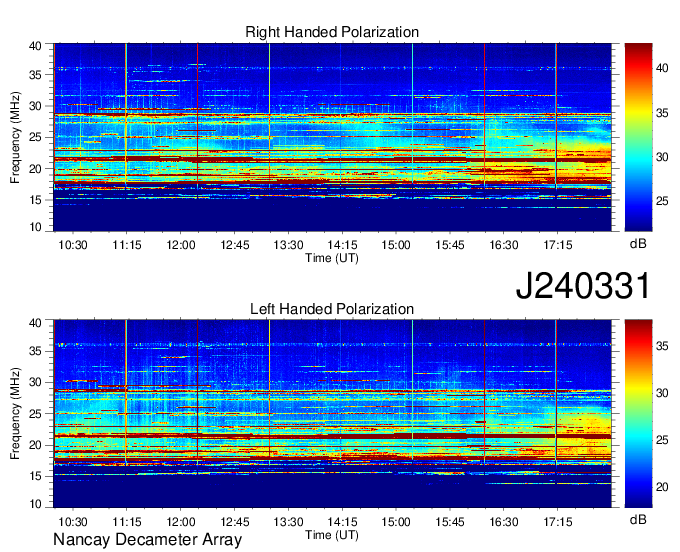680x552 pixels.
Task: Click the 40 dB tick on the Right Handed color bar
Action: coord(662,68)
